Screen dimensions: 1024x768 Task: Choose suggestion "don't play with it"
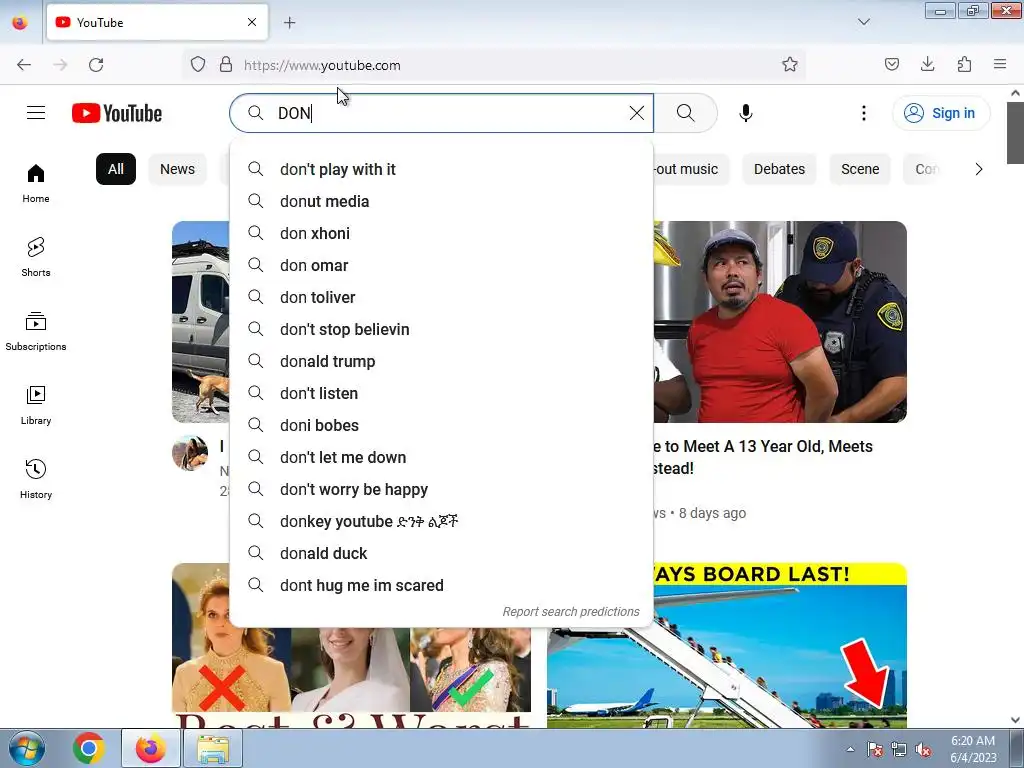pos(441,169)
